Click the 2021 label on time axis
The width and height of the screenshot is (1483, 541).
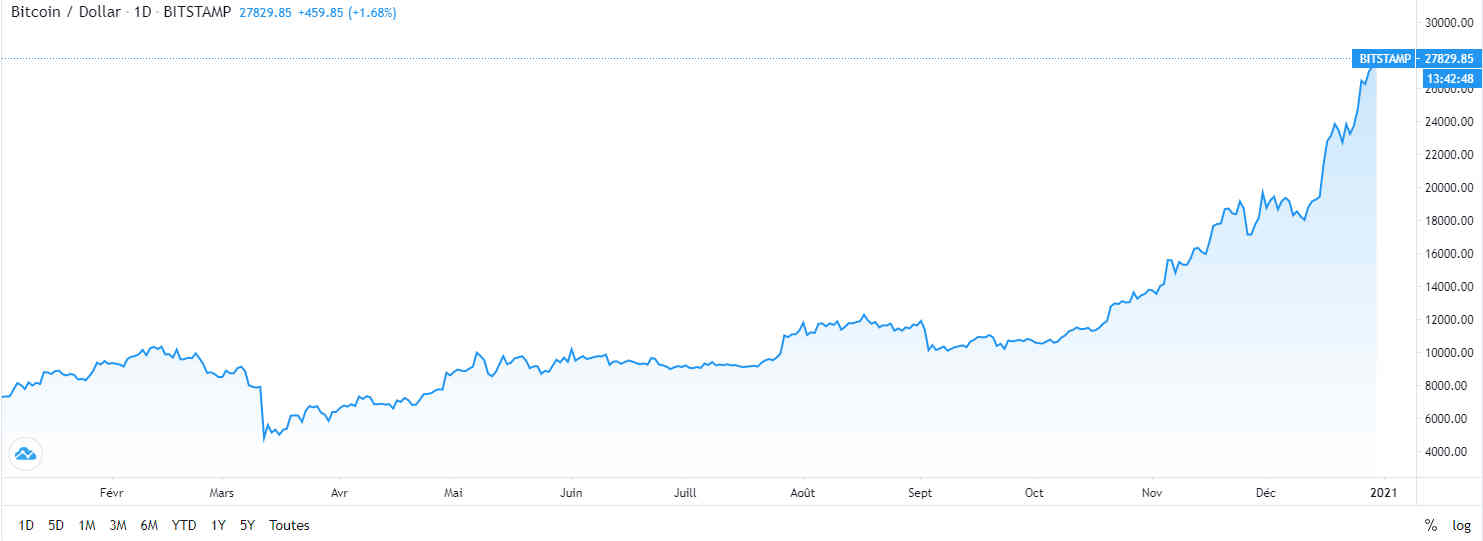pos(1384,493)
